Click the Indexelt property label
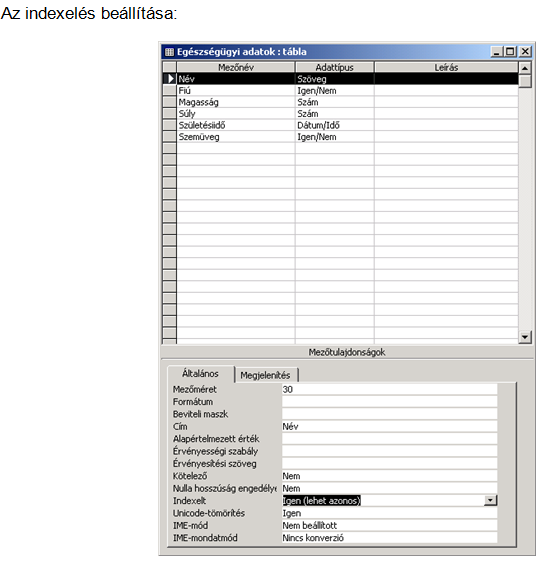The height and width of the screenshot is (566, 551). click(x=189, y=501)
